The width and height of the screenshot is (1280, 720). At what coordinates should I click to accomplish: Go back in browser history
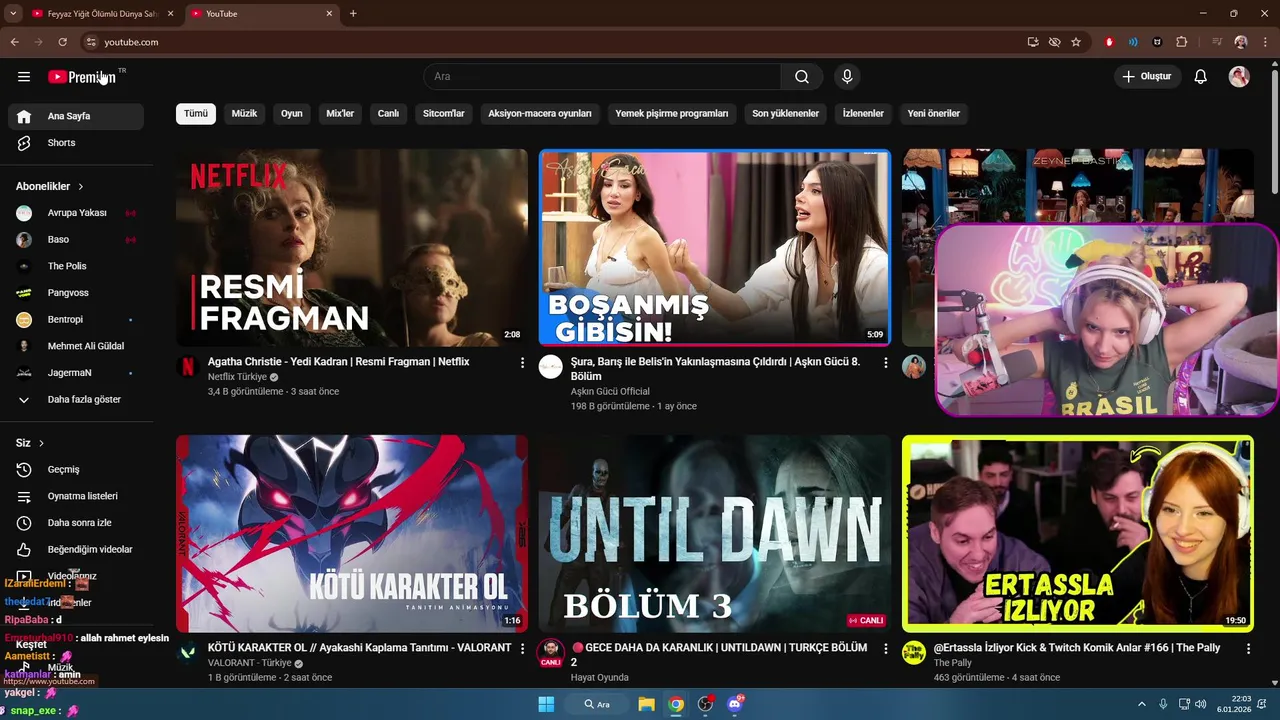pos(14,42)
